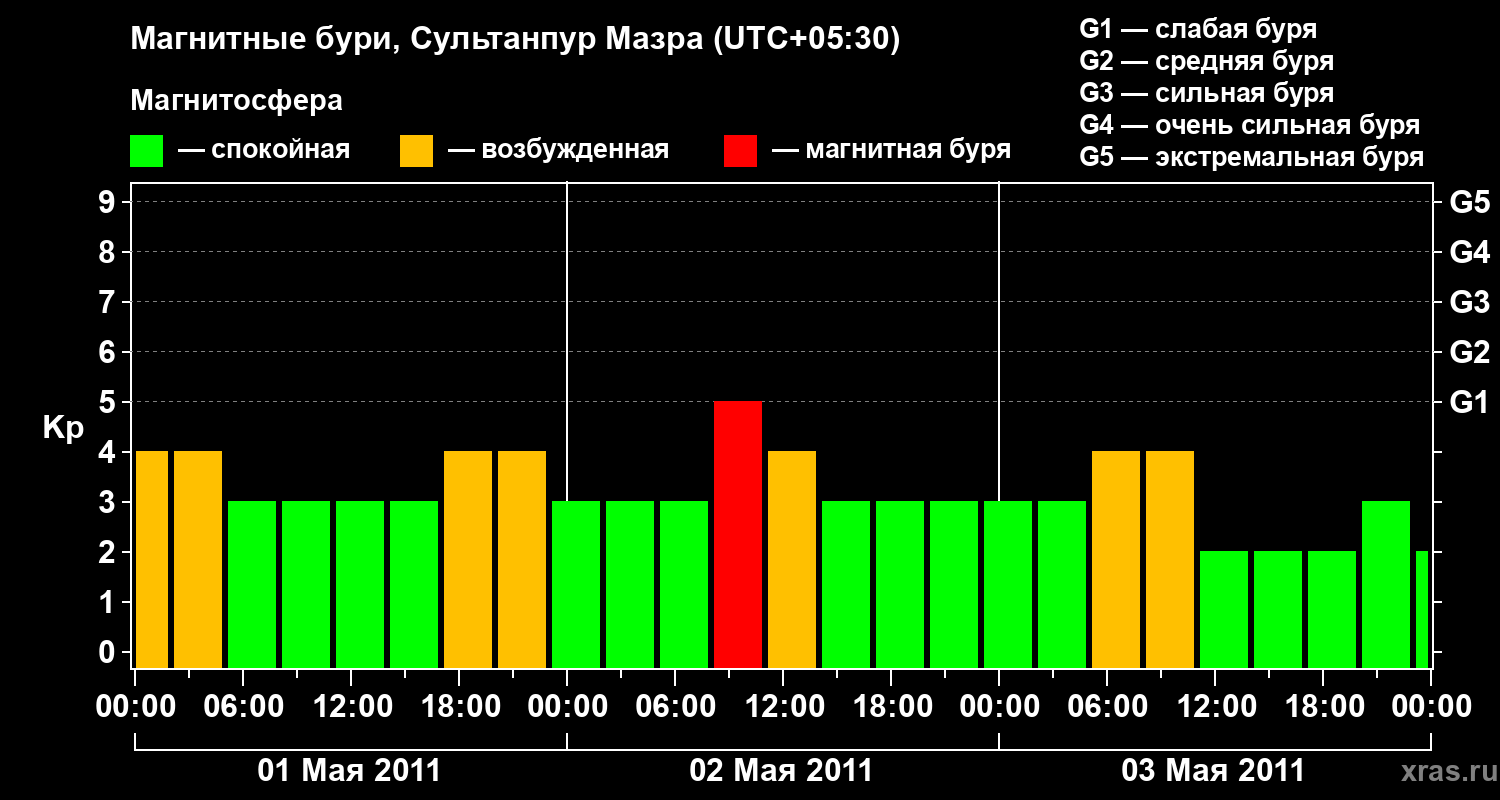The image size is (1500, 800).
Task: Click the '— спокойная' legend label
Action: (264, 150)
